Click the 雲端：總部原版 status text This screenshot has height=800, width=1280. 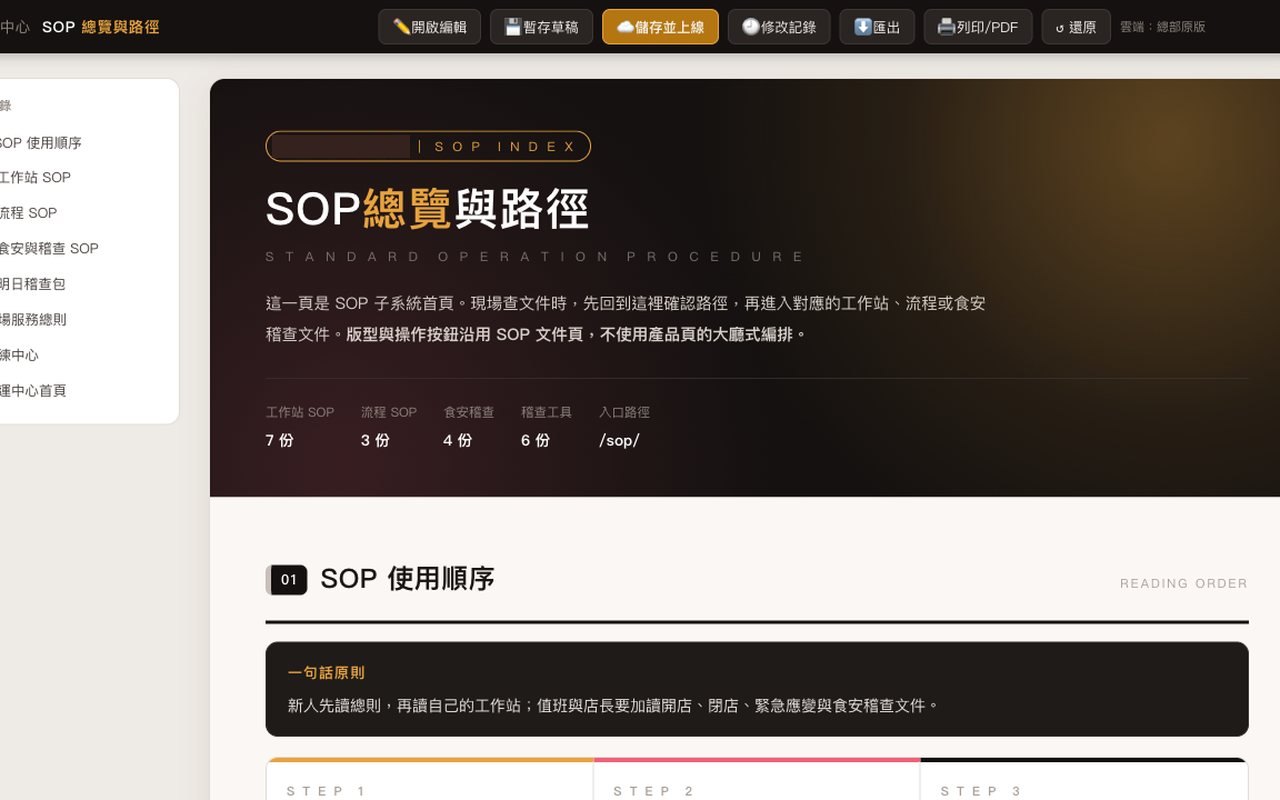1162,27
